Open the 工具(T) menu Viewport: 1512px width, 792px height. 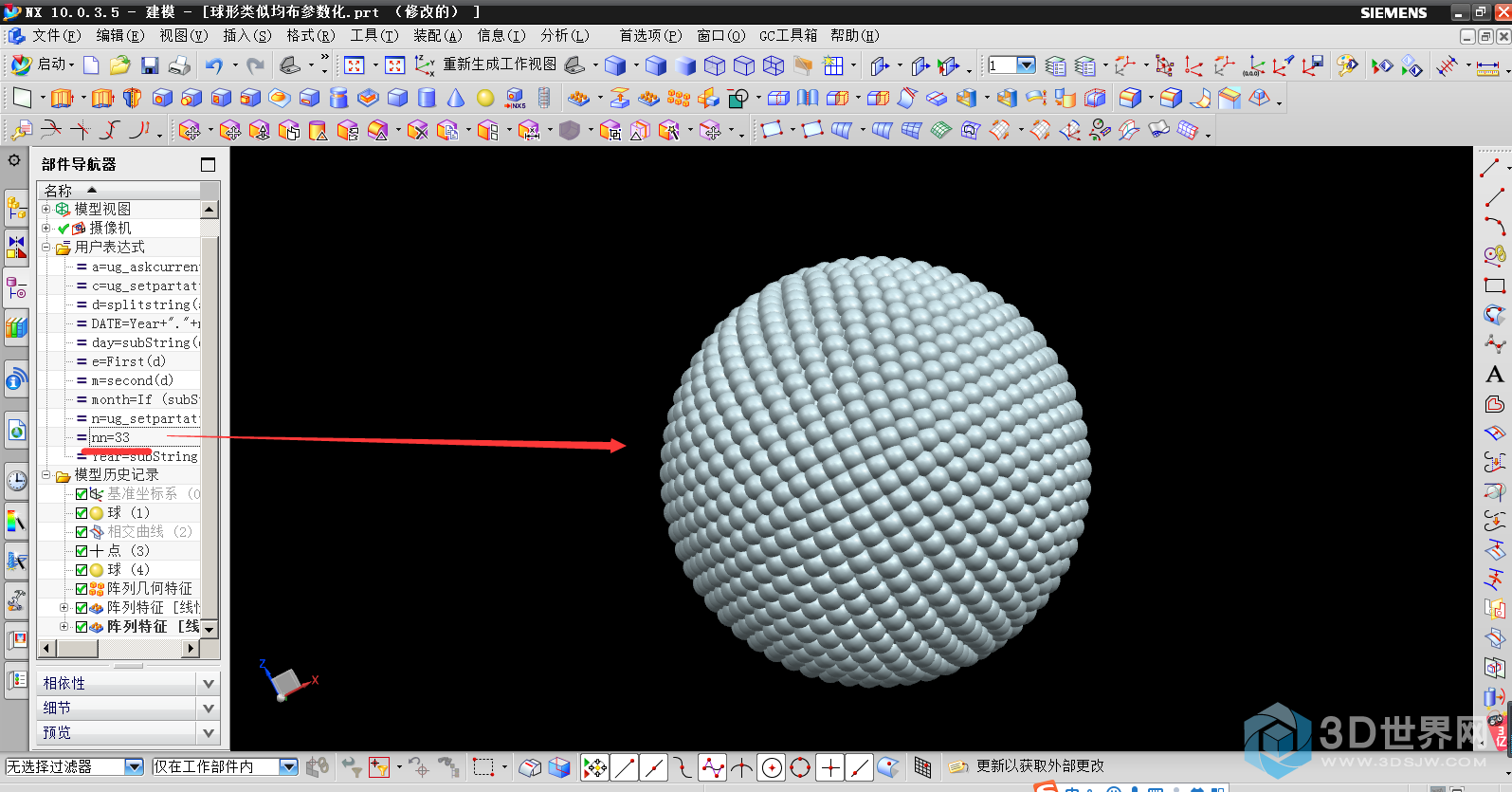coord(373,35)
